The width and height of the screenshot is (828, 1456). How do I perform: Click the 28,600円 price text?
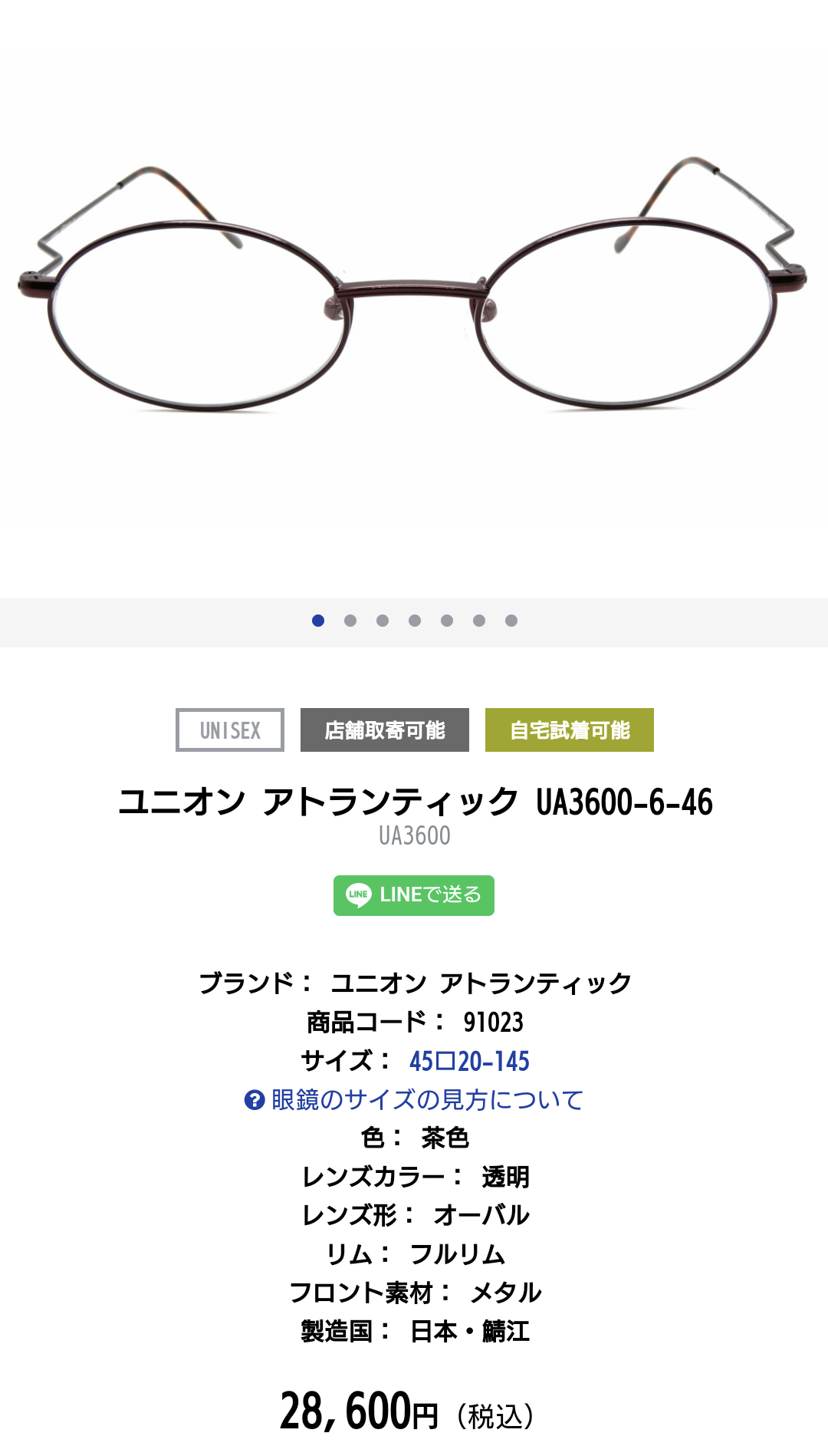[359, 1412]
